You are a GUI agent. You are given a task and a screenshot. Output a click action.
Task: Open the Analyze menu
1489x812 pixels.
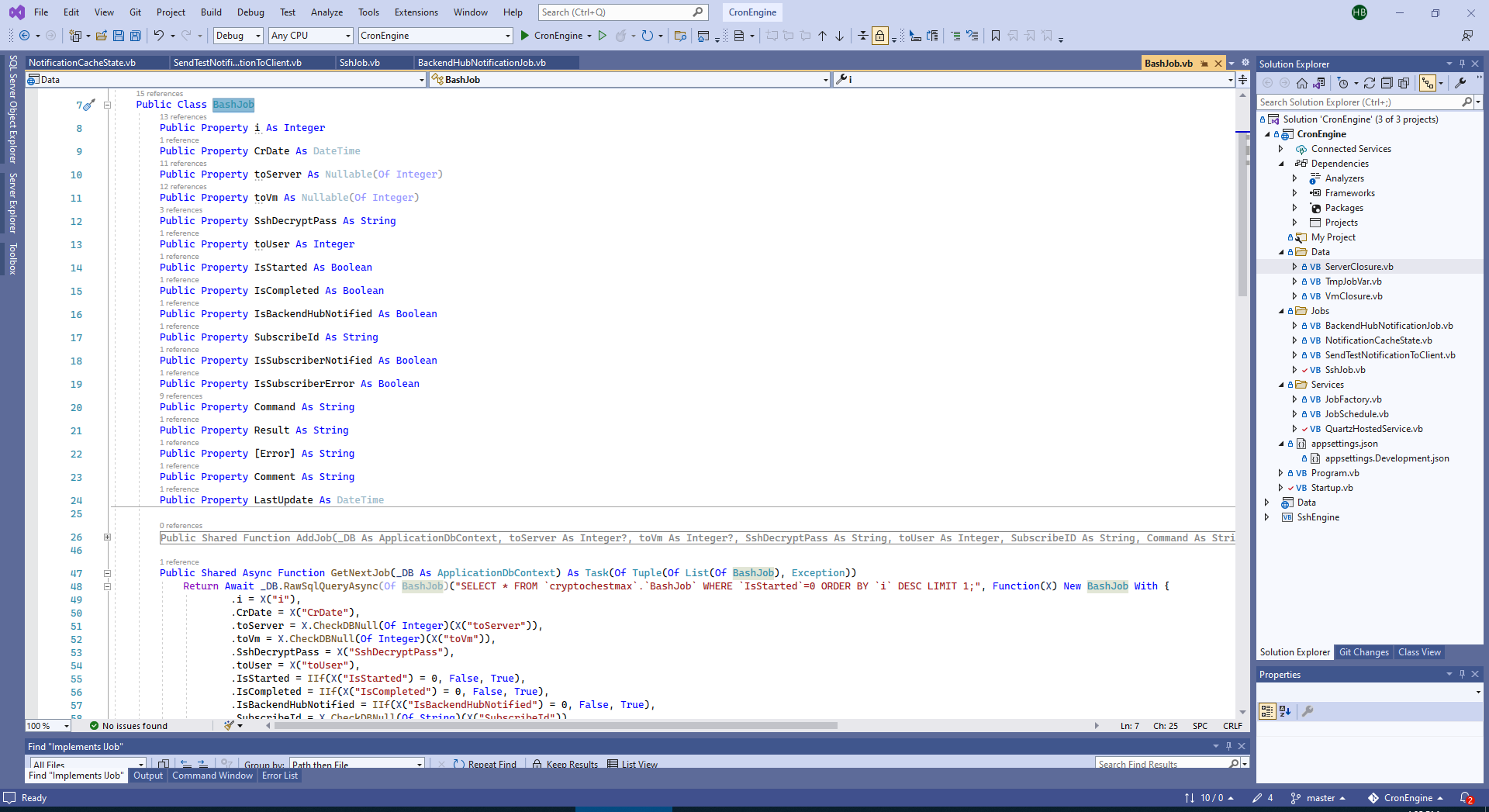[326, 12]
